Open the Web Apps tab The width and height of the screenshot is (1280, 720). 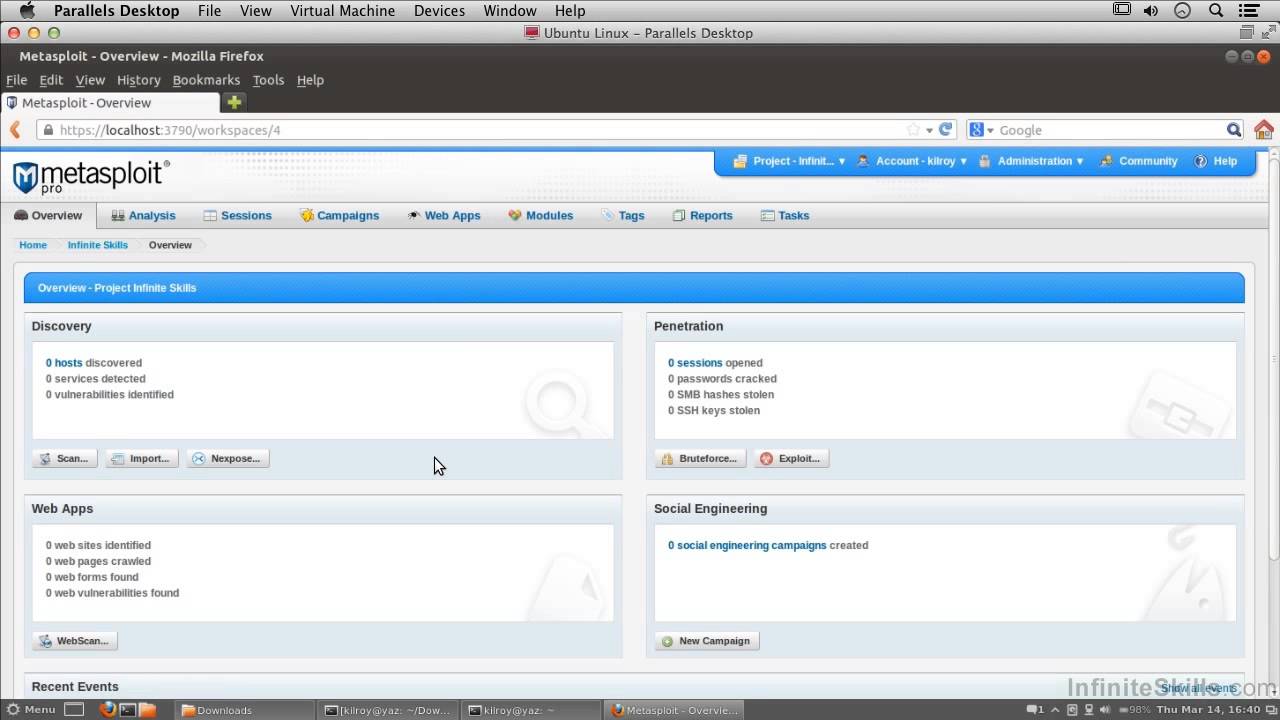(443, 215)
